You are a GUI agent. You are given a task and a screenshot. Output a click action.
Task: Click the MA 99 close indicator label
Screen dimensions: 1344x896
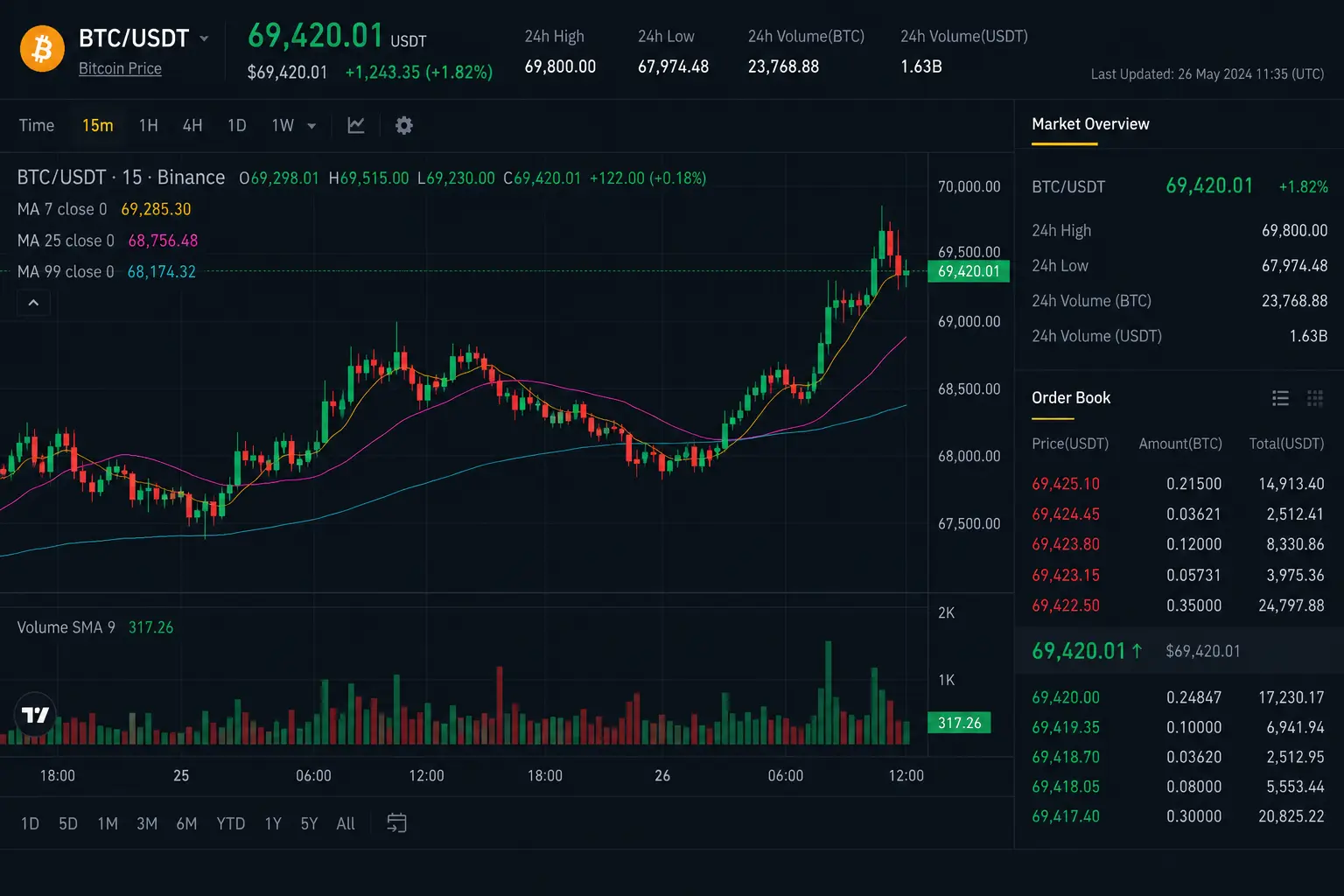pyautogui.click(x=66, y=272)
